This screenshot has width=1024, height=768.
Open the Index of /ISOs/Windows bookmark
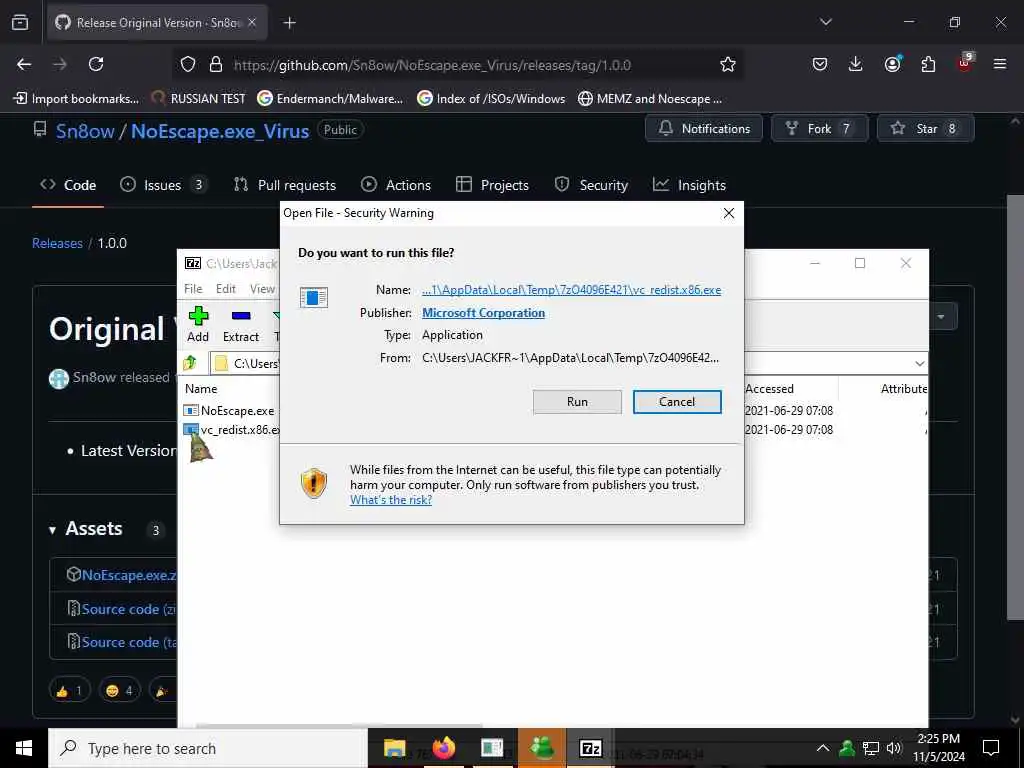pyautogui.click(x=491, y=99)
